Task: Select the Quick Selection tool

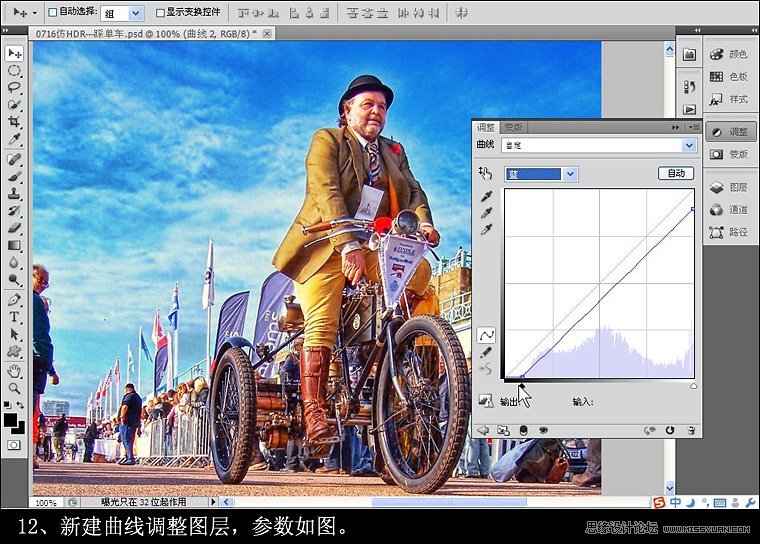Action: [x=15, y=104]
